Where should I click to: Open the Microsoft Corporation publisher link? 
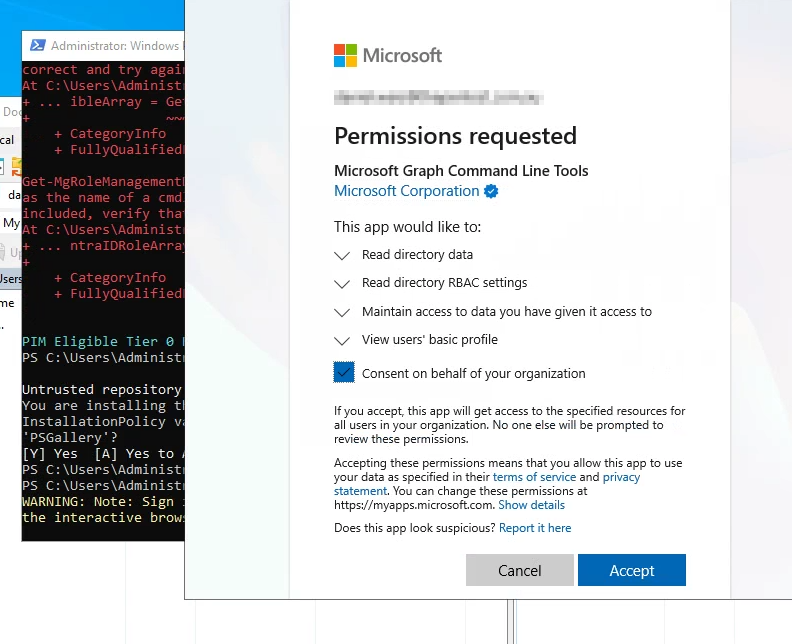point(407,191)
